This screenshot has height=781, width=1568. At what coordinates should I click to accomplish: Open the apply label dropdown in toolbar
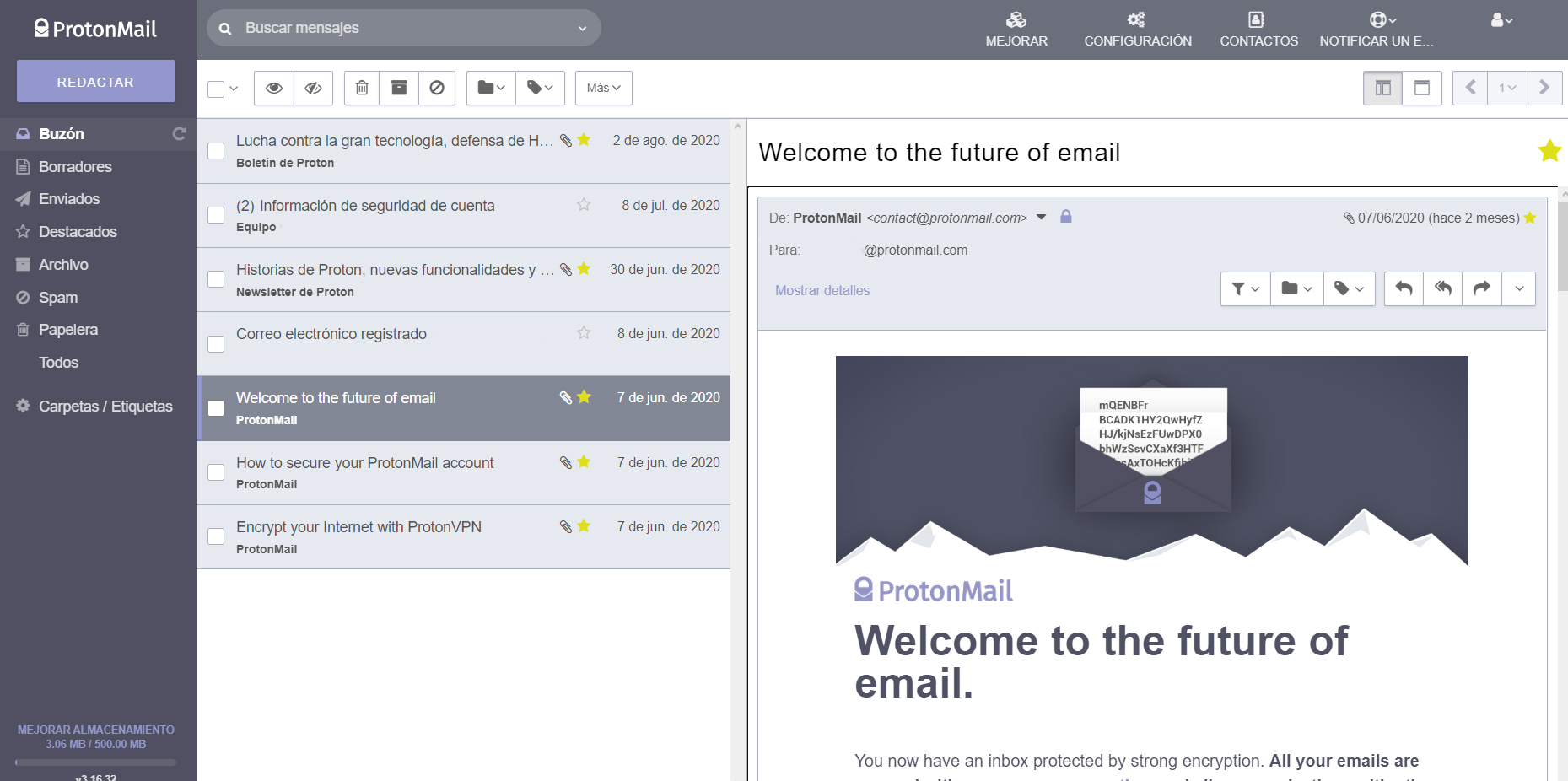[x=540, y=88]
